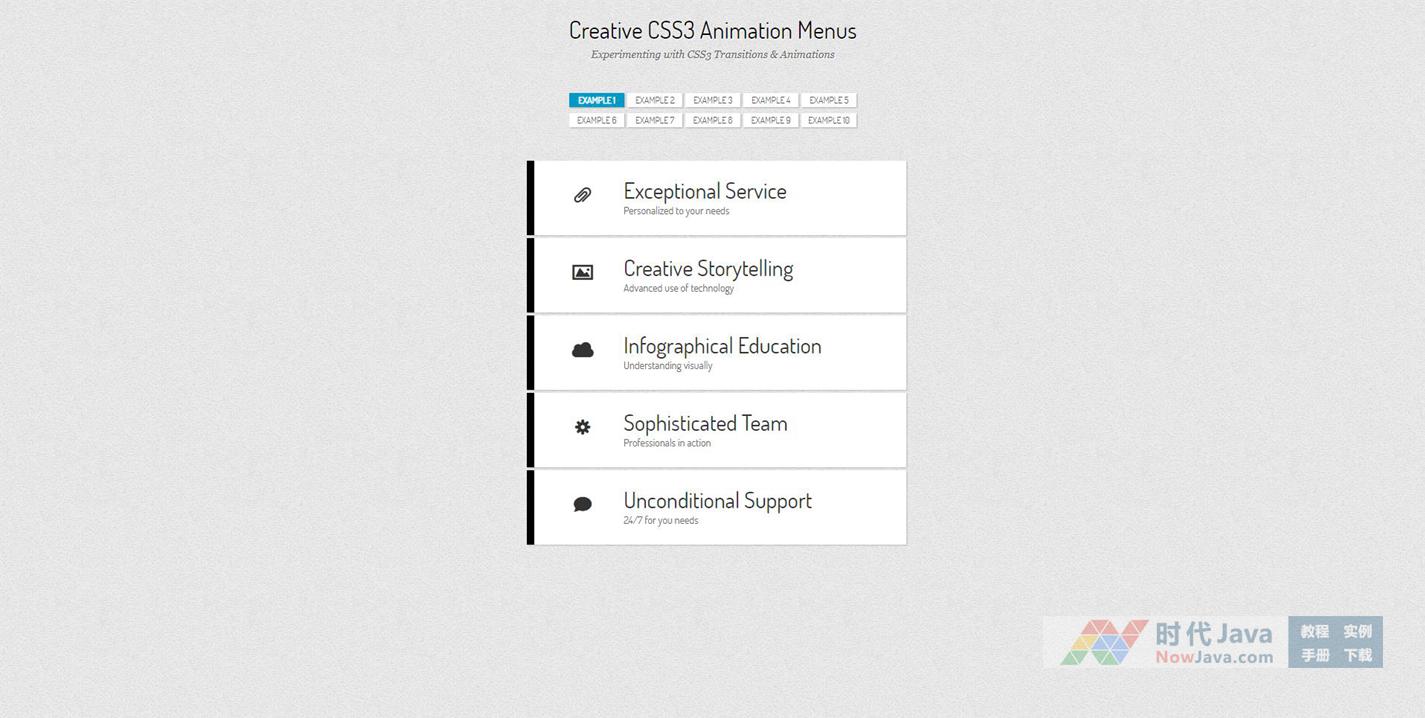Go to the Example 4 tab
This screenshot has width=1425, height=718.
point(771,100)
